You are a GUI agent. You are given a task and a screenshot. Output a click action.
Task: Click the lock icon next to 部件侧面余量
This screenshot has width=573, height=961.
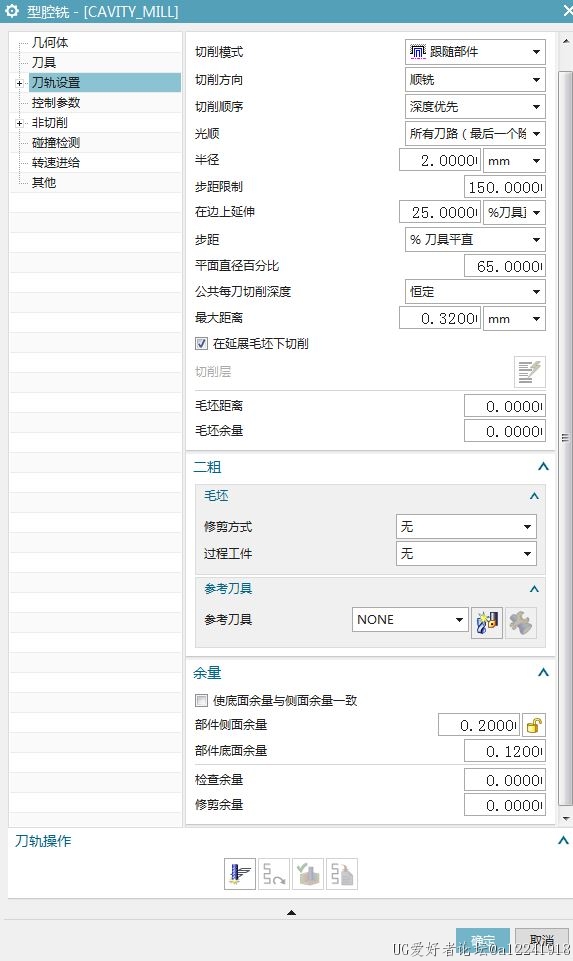point(534,725)
